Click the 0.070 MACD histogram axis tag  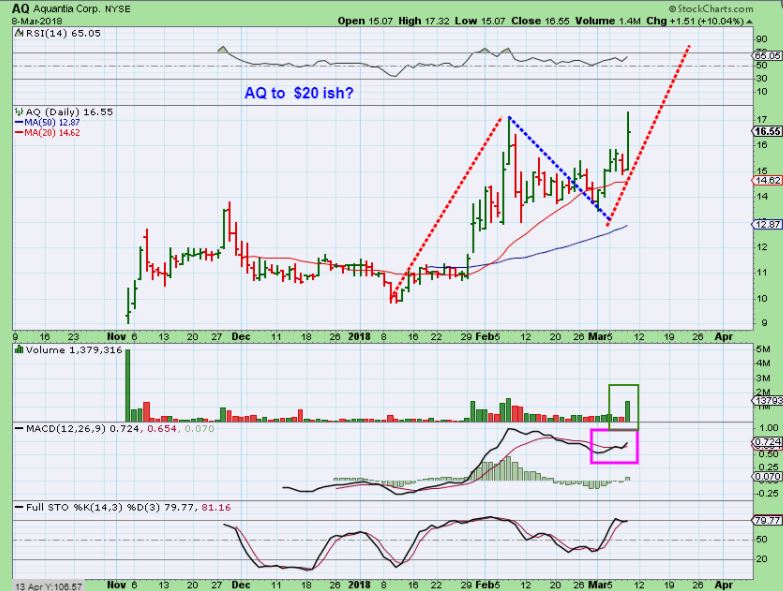tap(767, 477)
